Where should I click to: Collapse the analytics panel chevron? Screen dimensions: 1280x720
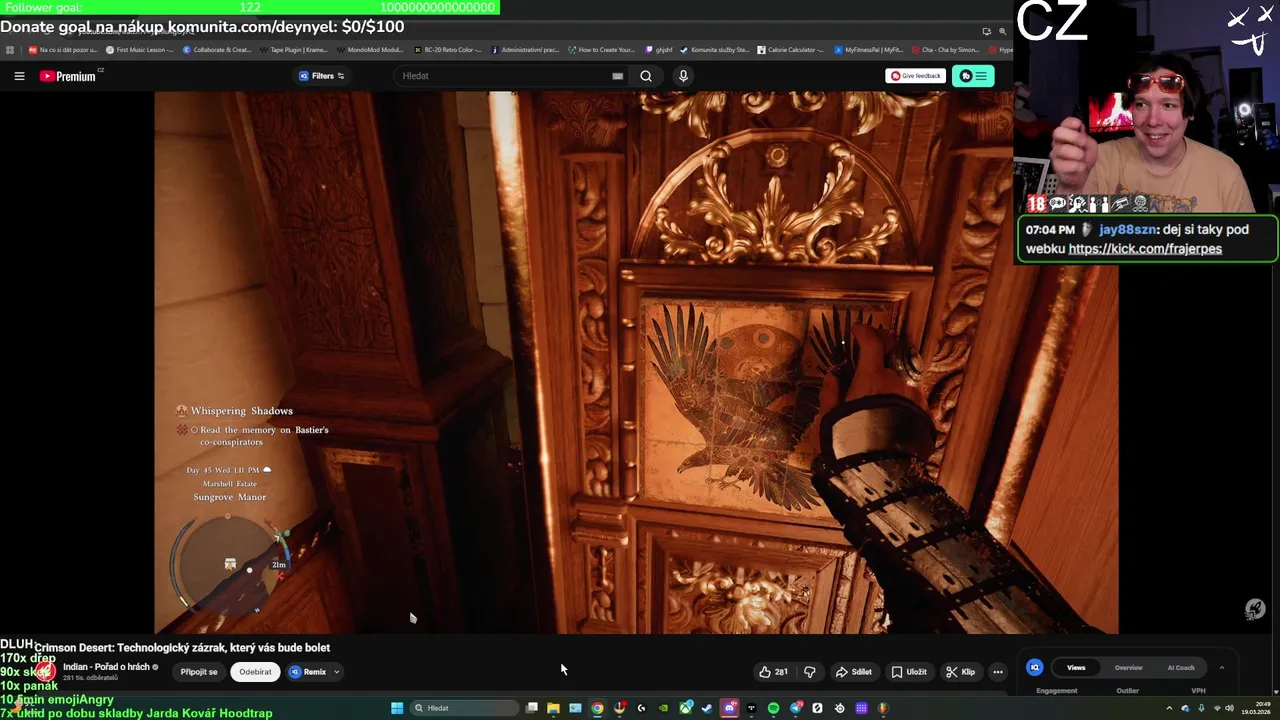tap(1221, 667)
